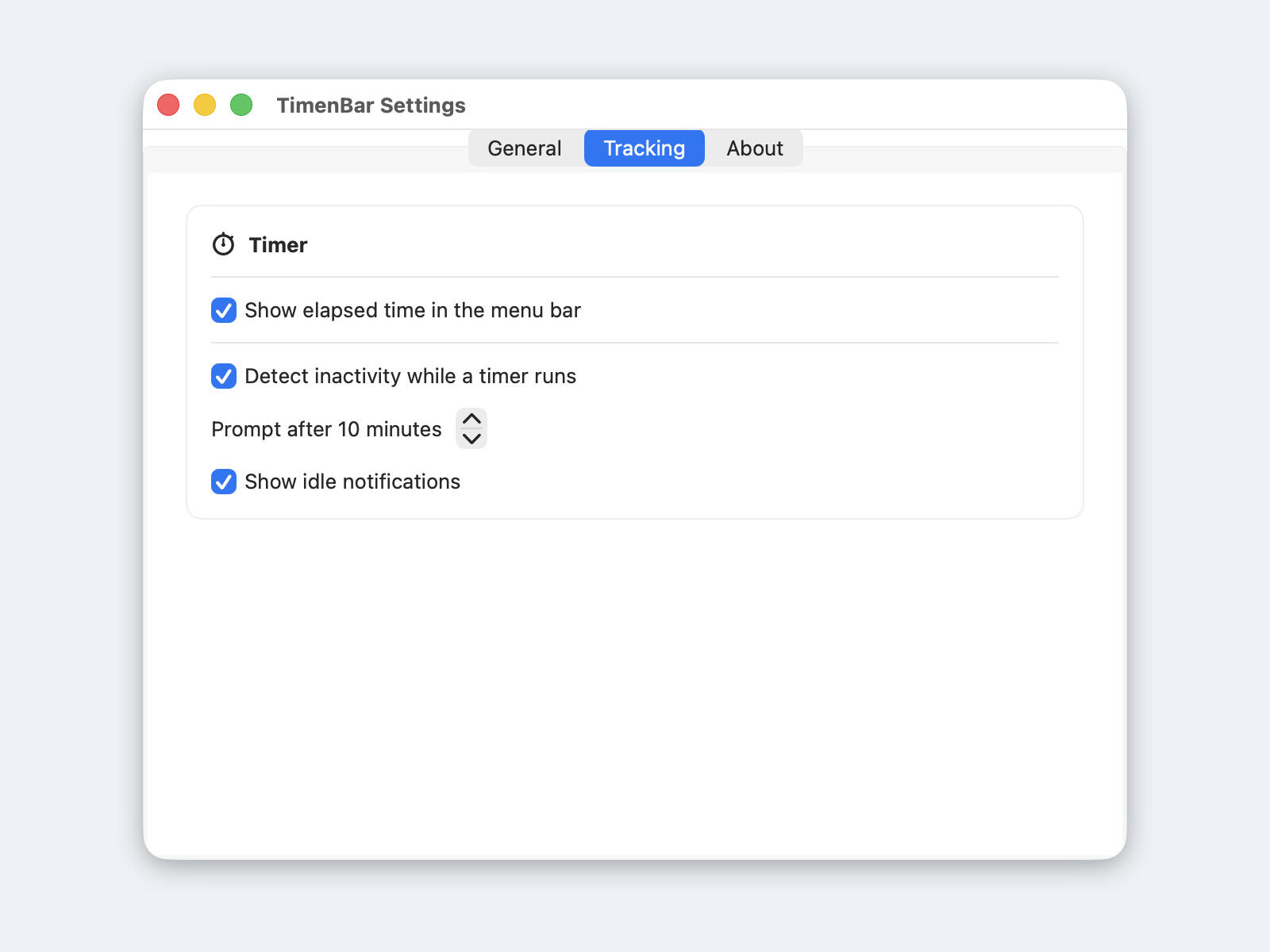Screen dimensions: 1270x952
Task: Increase prompt minutes with stepper up arrow
Action: pos(471,419)
